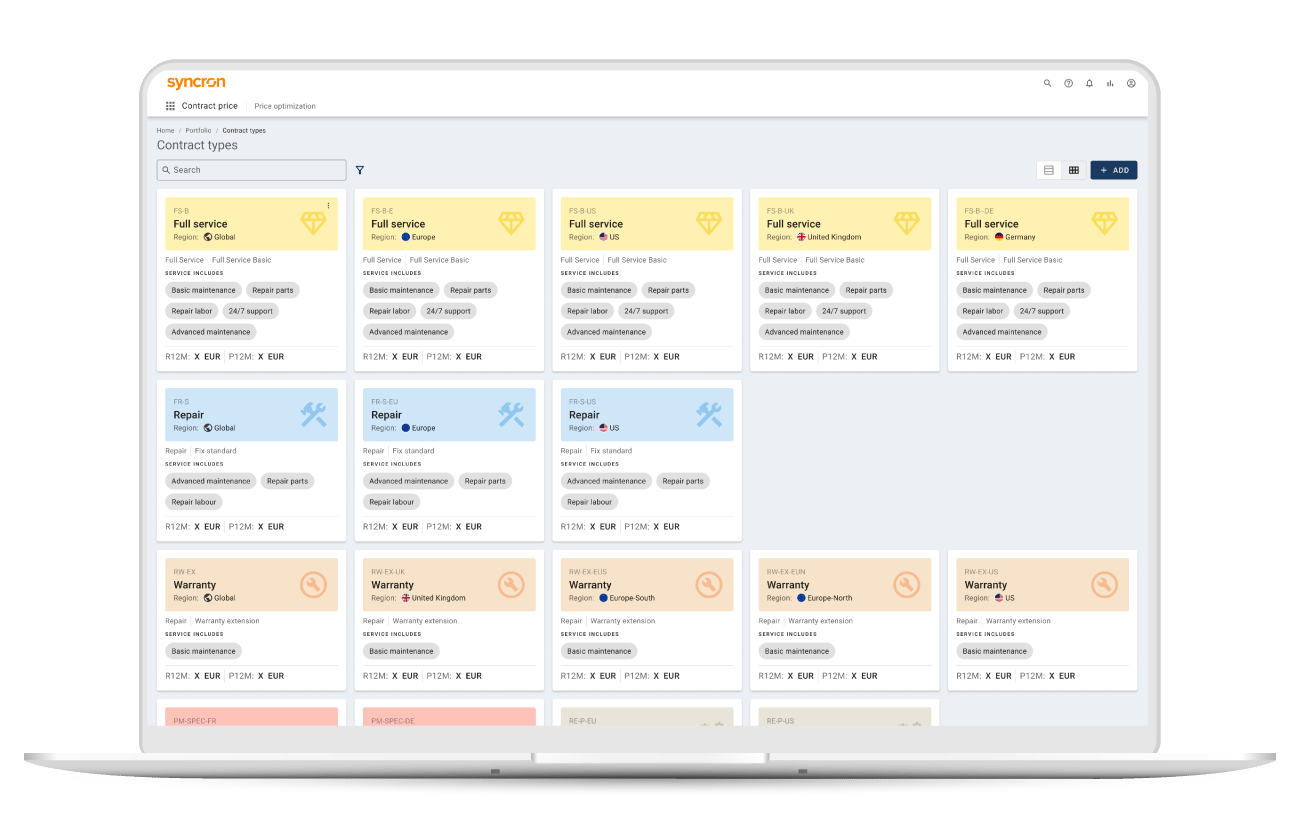Viewport: 1300px width, 834px height.
Task: Open the user profile icon
Action: 1131,83
